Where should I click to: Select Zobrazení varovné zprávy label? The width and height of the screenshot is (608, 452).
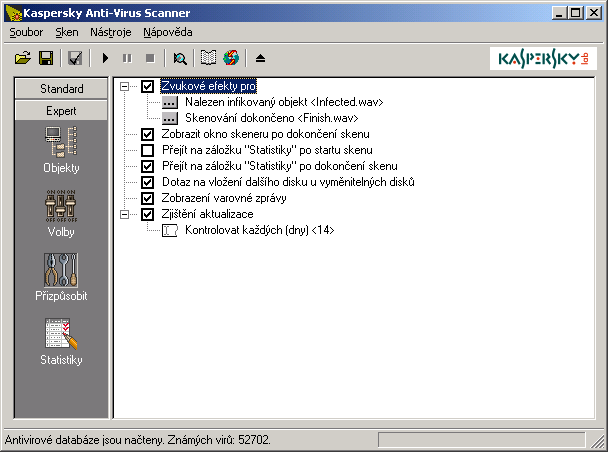click(x=224, y=198)
